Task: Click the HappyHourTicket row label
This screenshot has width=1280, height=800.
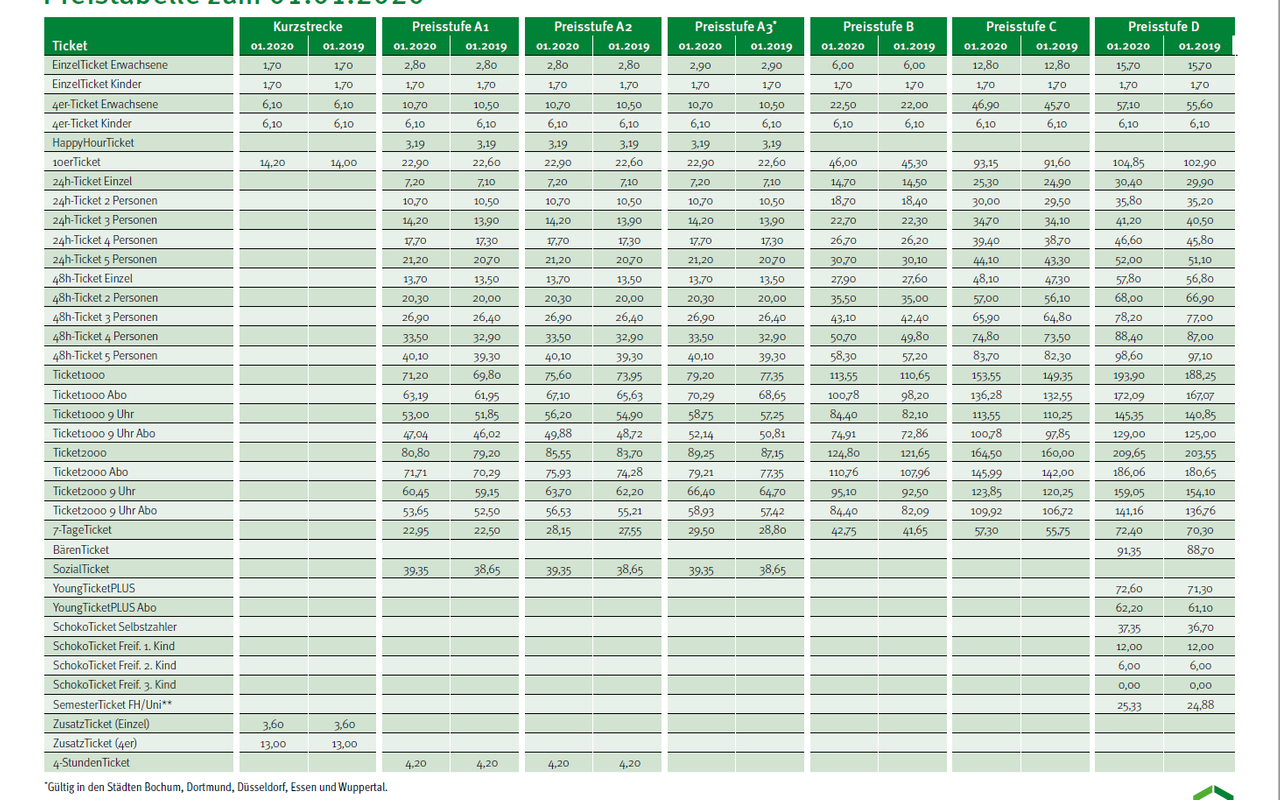Action: pyautogui.click(x=93, y=143)
